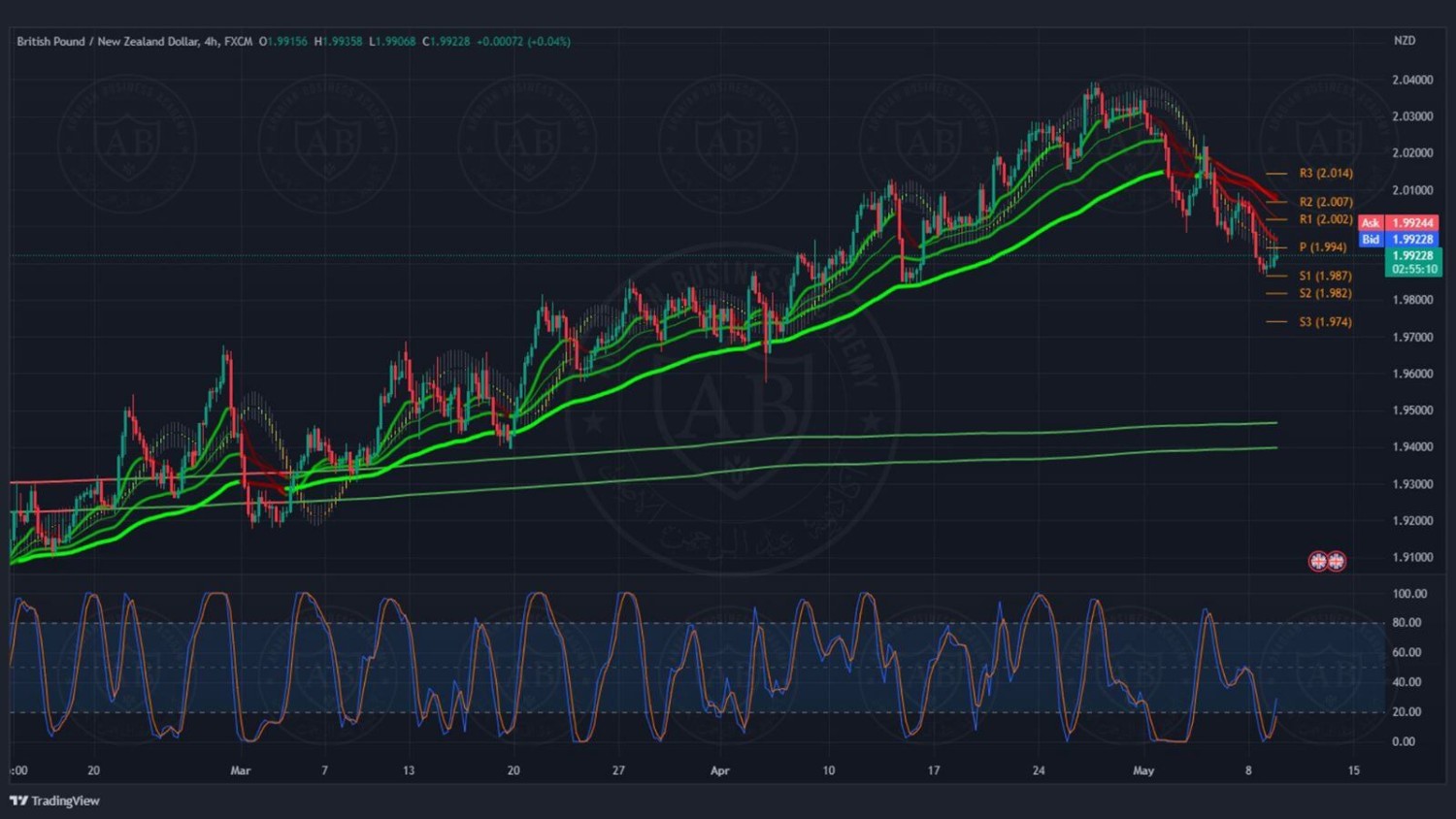Click the 2.04000 price axis label
The width and height of the screenshot is (1456, 819).
1412,80
